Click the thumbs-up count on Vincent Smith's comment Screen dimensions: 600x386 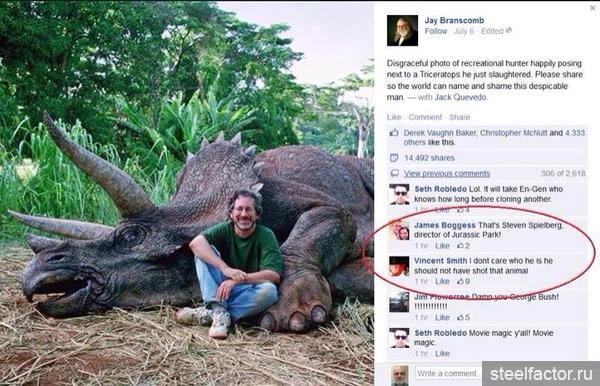tap(463, 281)
